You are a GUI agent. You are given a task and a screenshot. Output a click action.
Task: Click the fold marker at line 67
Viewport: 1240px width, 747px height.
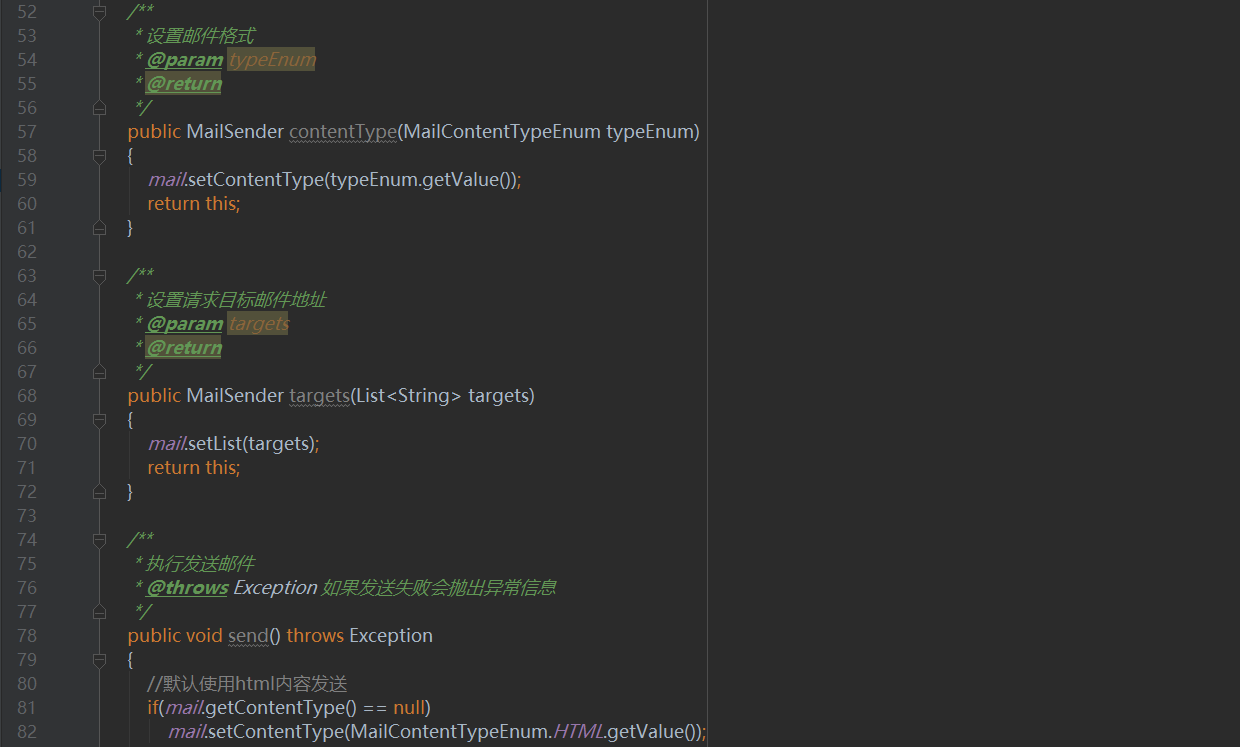[99, 371]
